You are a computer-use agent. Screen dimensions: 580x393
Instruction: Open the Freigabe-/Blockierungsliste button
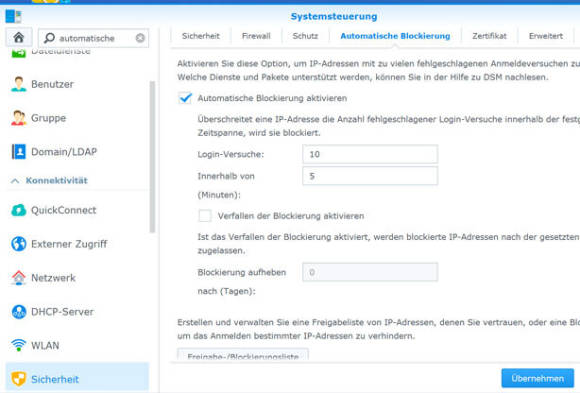pyautogui.click(x=243, y=355)
